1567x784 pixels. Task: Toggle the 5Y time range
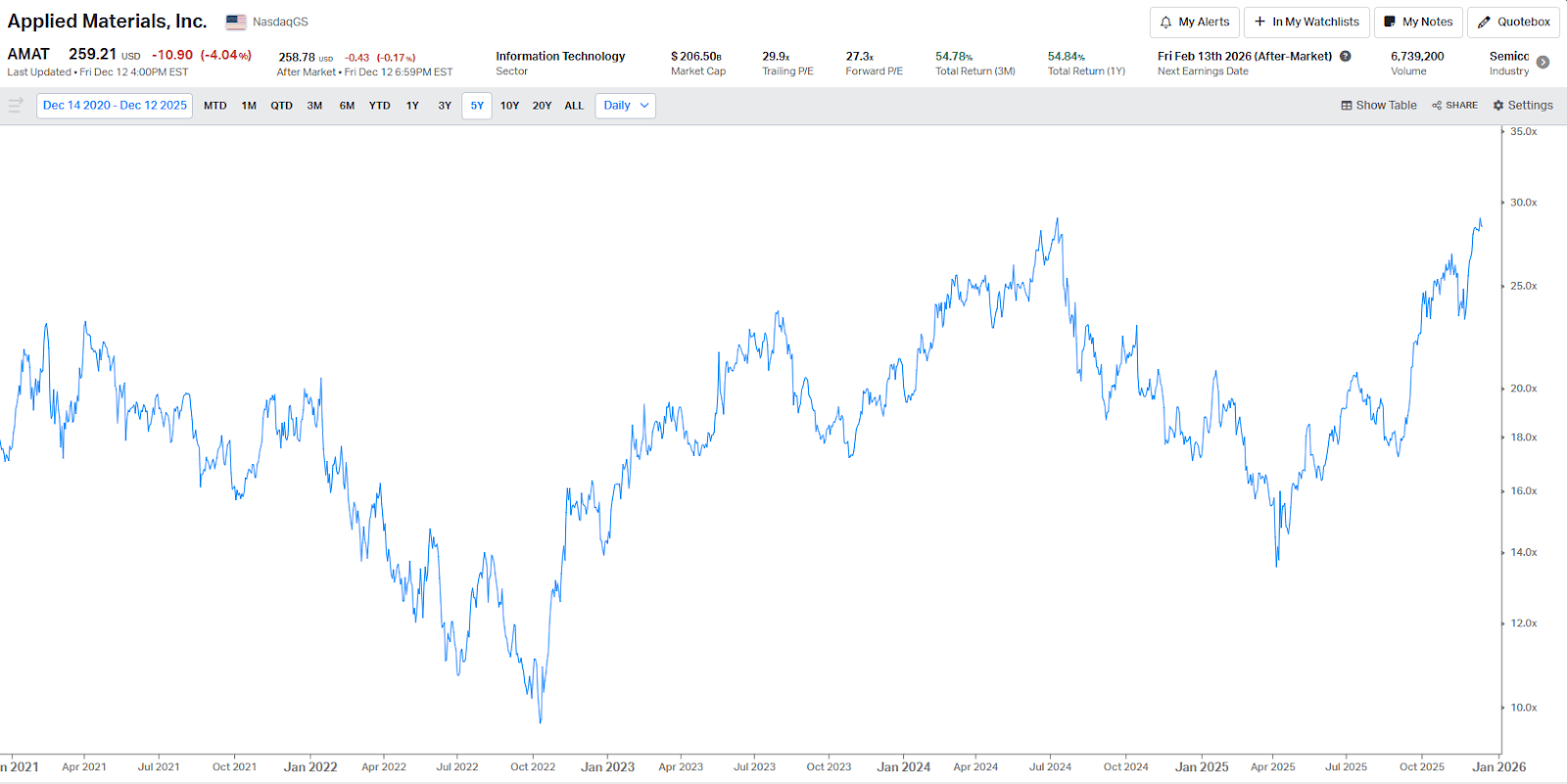(477, 106)
